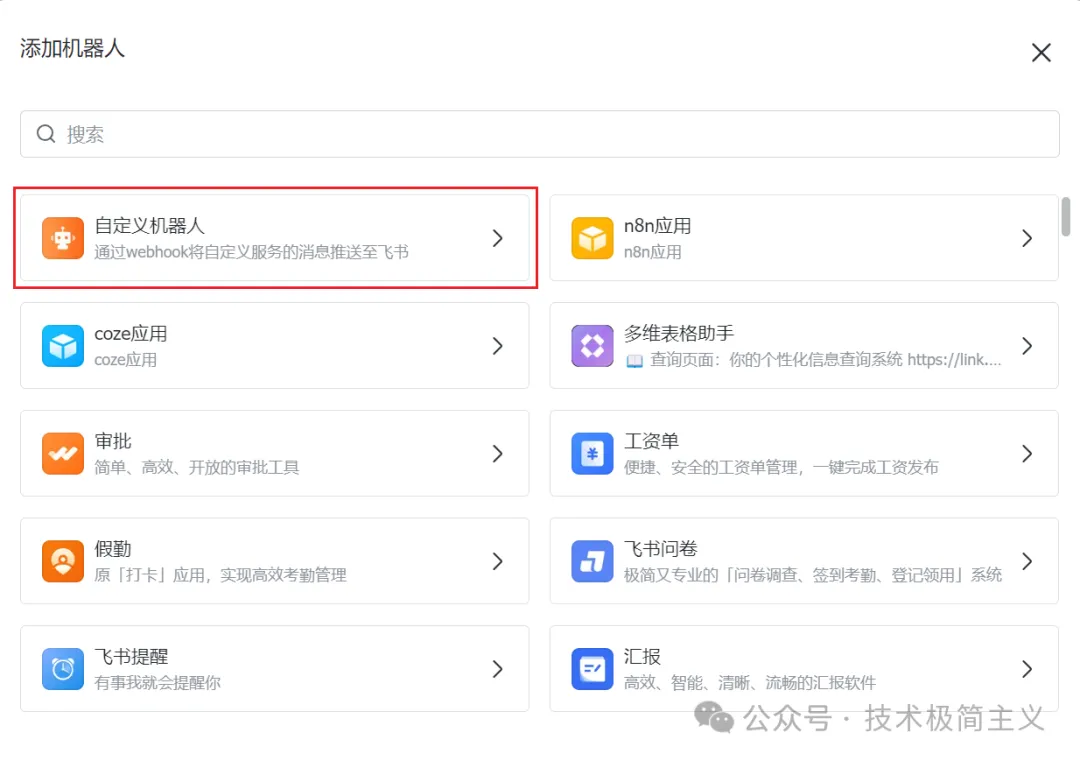Click the vertical scrollbar thumb

coord(1066,216)
